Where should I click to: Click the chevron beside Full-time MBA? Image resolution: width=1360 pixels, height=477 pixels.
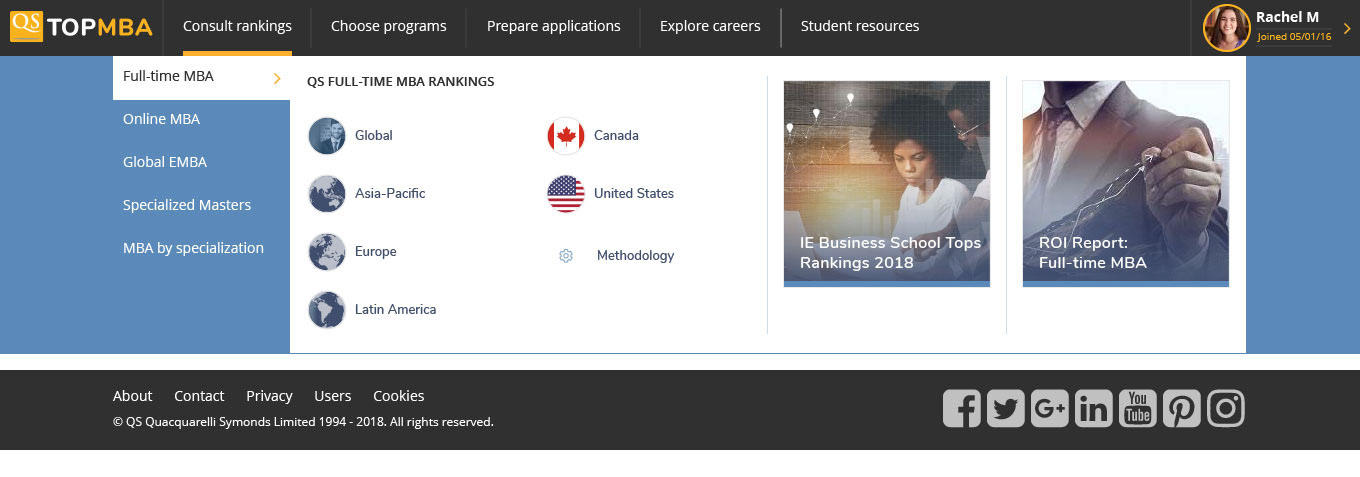tap(277, 78)
